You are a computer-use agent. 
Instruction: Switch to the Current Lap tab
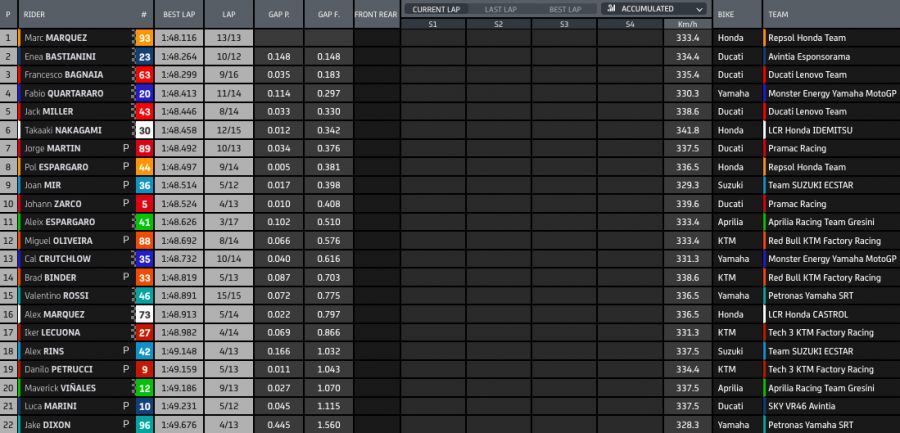coord(435,9)
